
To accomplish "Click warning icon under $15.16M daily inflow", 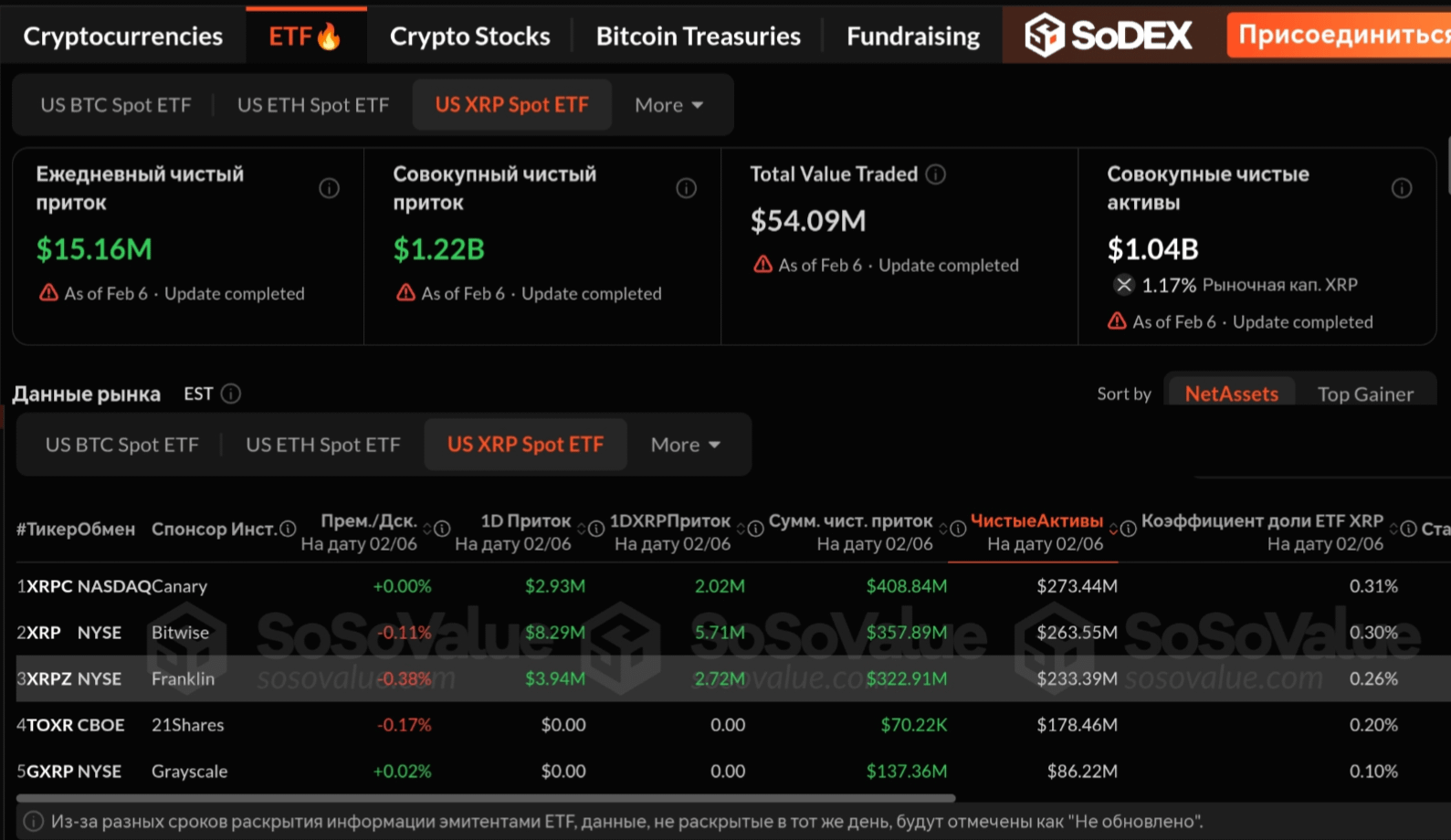I will click(48, 293).
